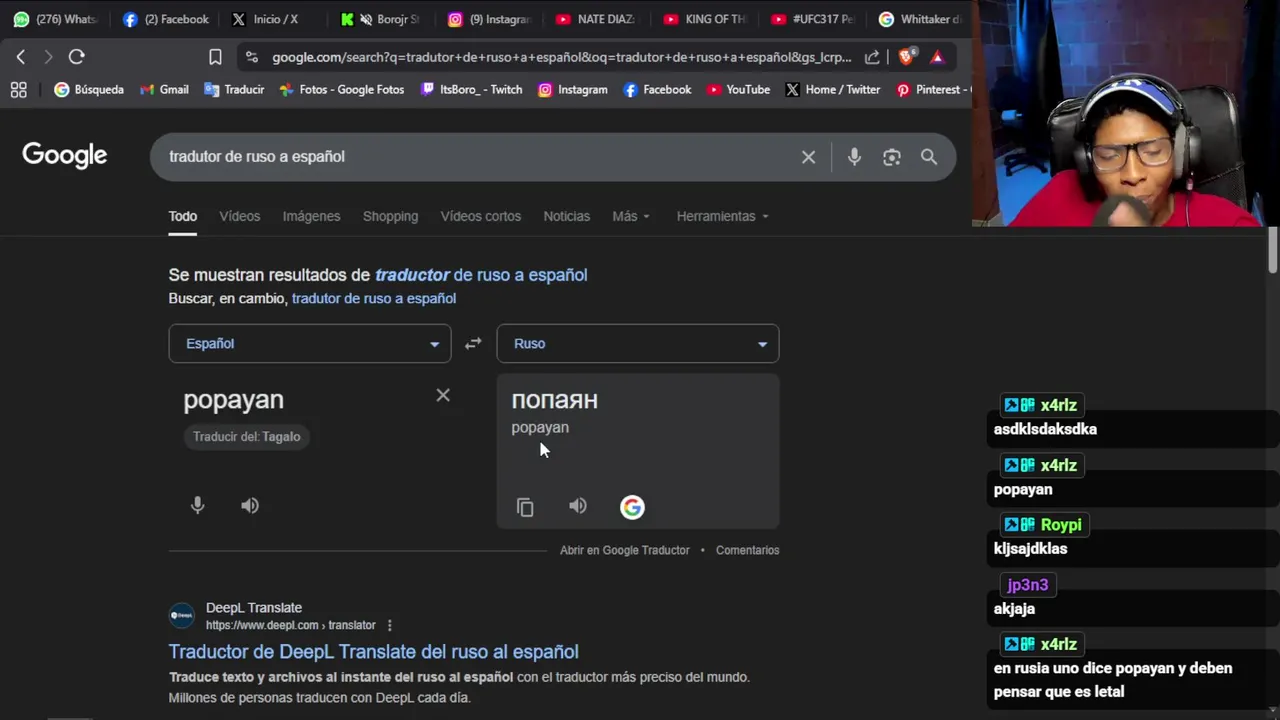Open Pinterest bookmark
Screen dimensions: 1280x720
[934, 90]
